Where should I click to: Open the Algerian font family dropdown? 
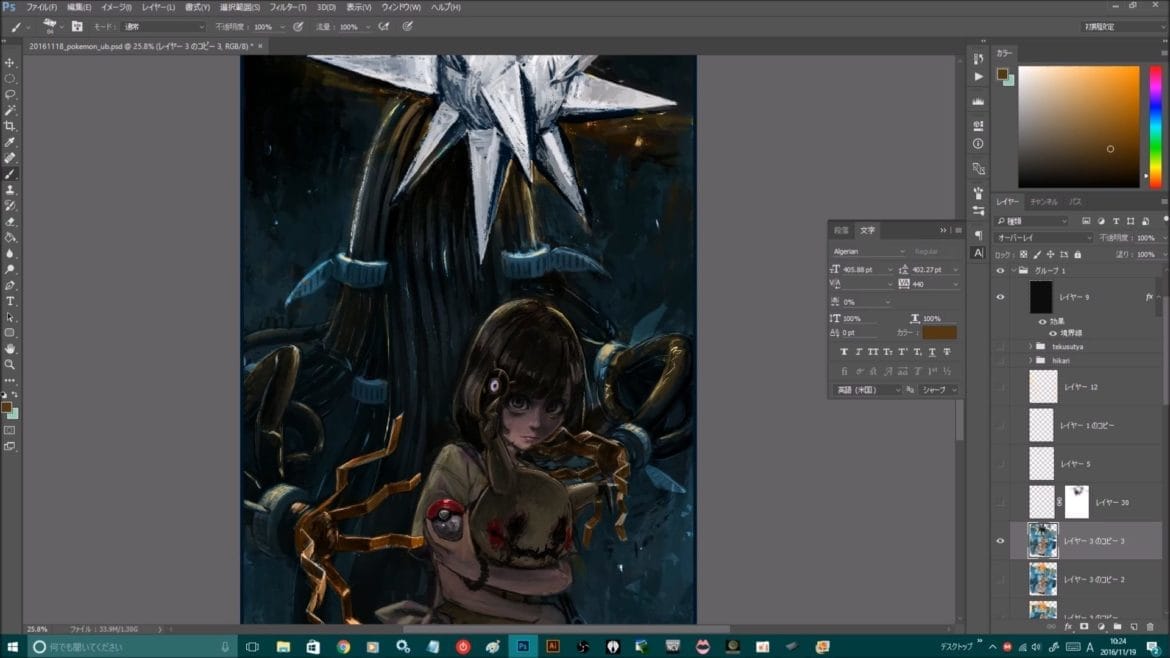[869, 251]
